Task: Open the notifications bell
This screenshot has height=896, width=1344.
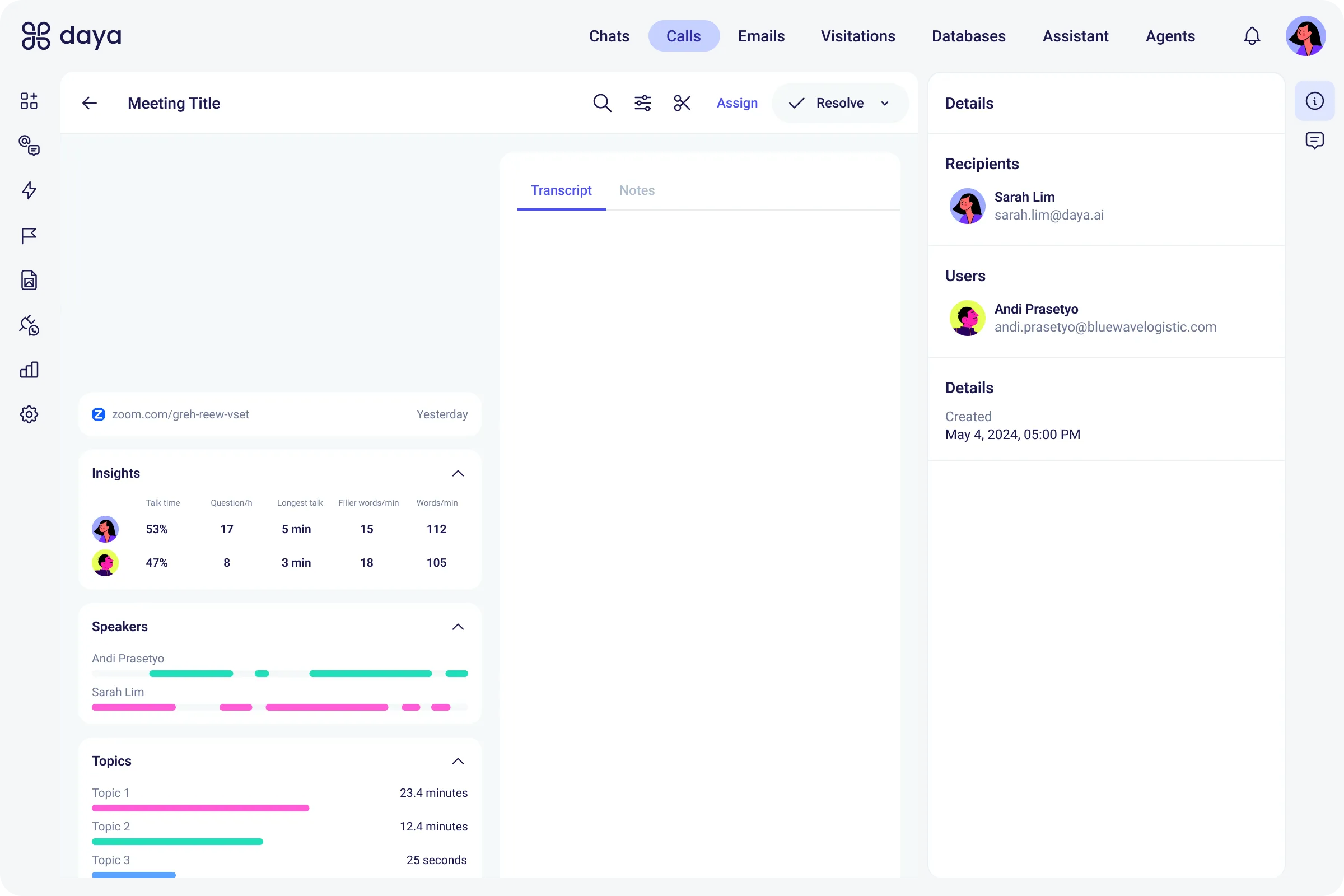Action: pos(1252,36)
